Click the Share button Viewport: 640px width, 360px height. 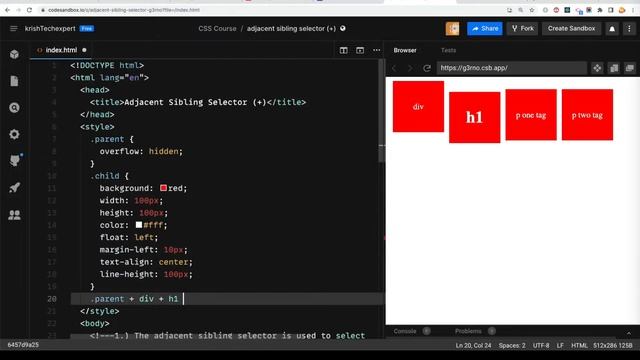point(485,29)
